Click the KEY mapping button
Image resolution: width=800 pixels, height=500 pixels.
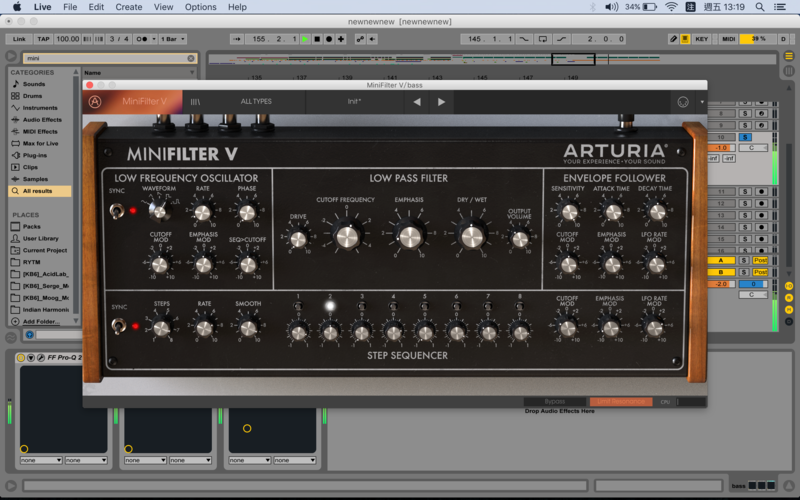click(702, 39)
